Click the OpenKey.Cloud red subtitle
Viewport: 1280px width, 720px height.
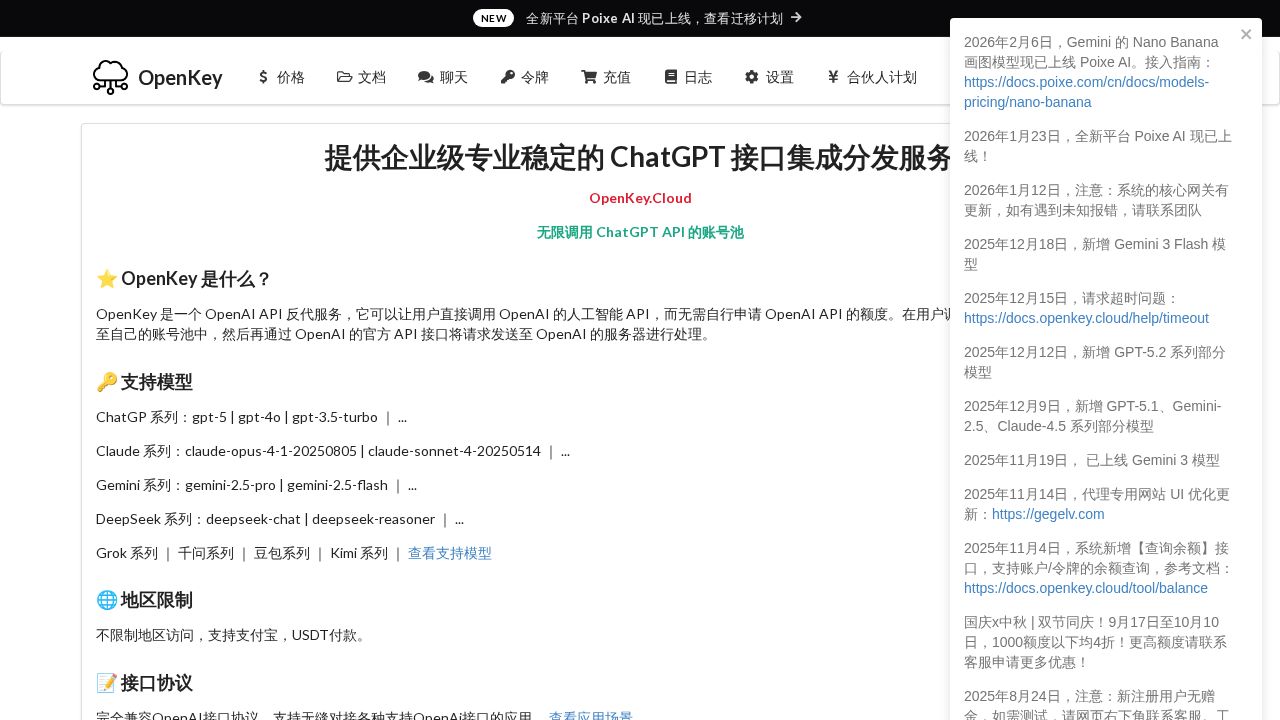[640, 198]
